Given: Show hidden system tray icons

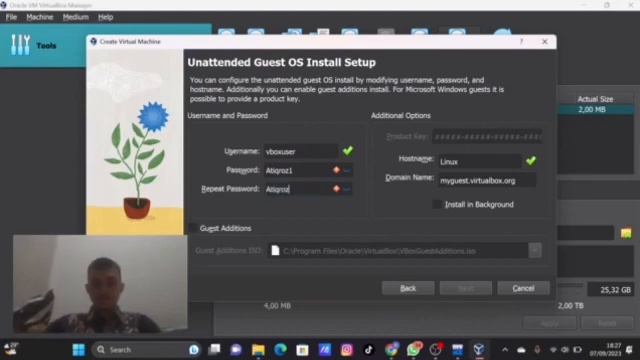Looking at the screenshot, I should pyautogui.click(x=505, y=350).
